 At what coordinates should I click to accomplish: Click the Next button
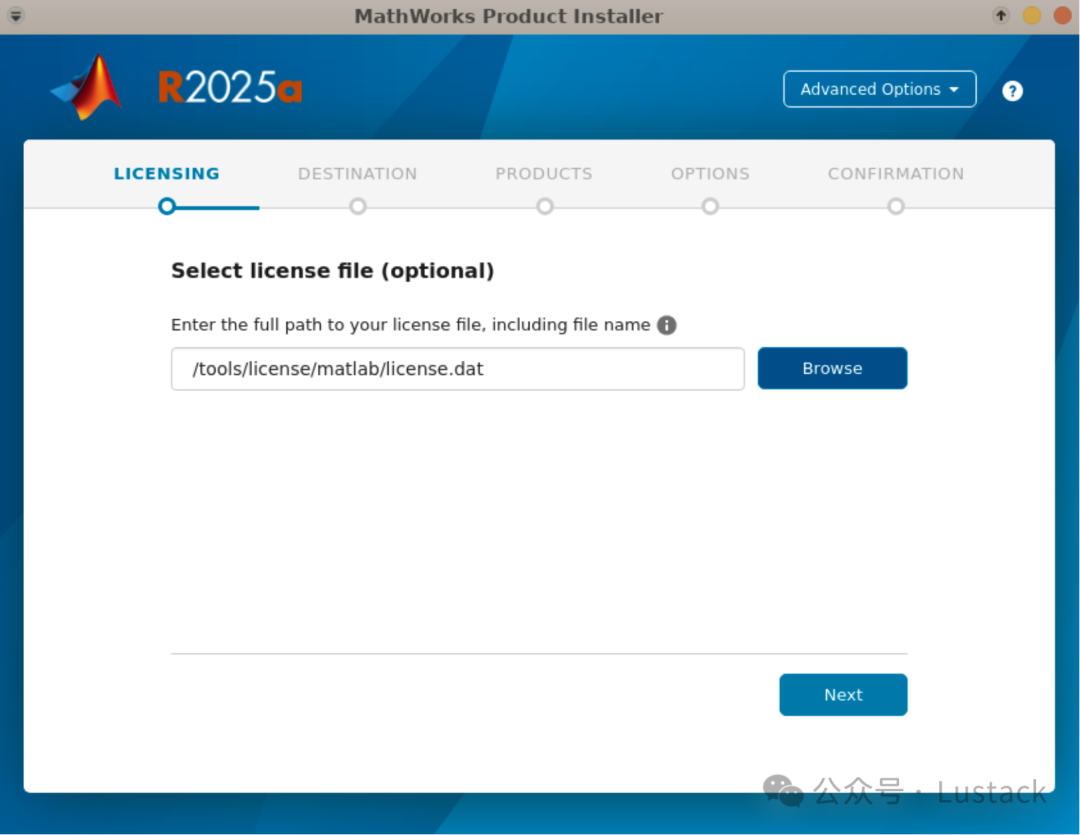843,694
